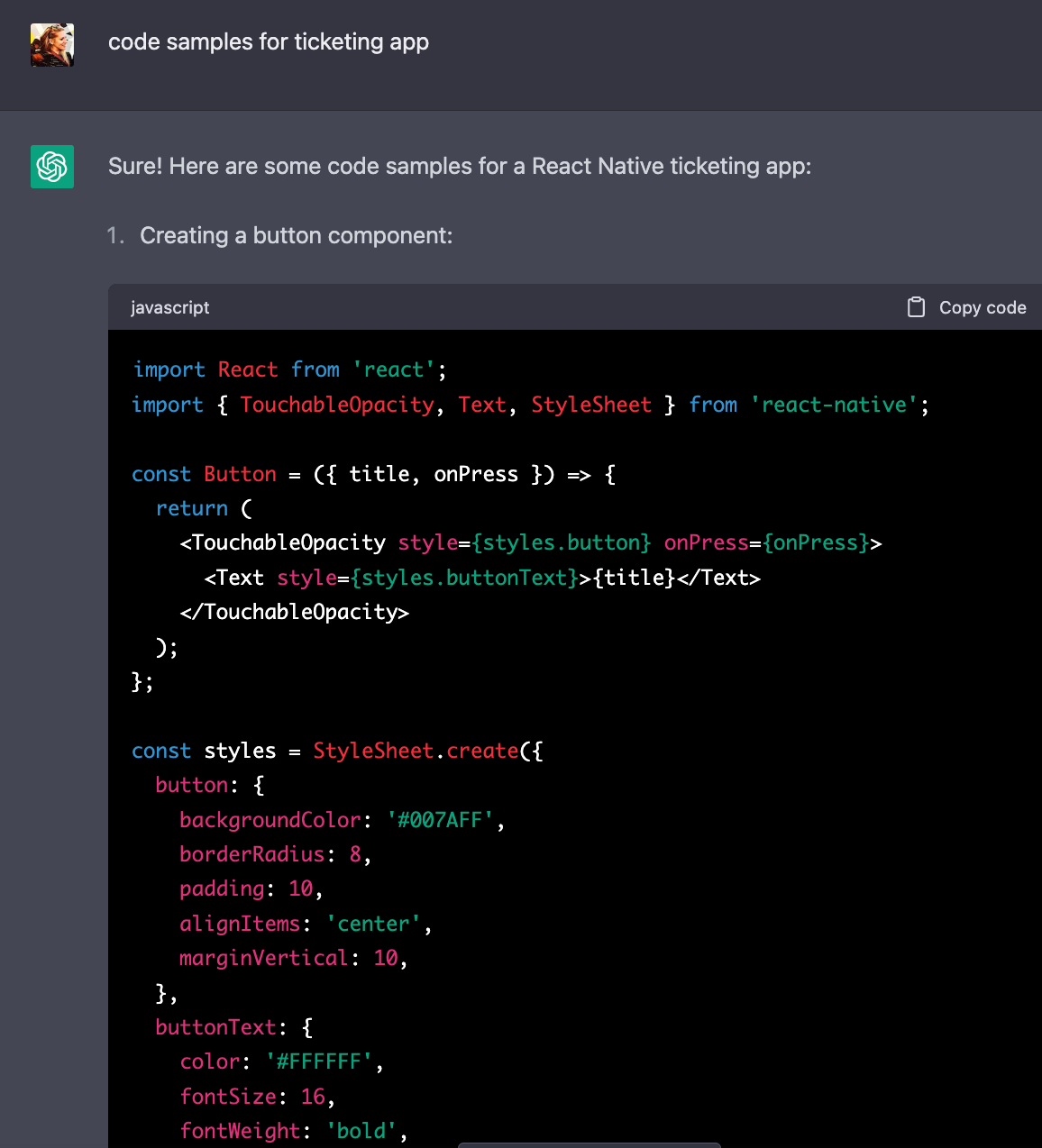Click the opening TouchableOpacity tag line
Viewport: 1042px width, 1148px height.
pos(531,542)
